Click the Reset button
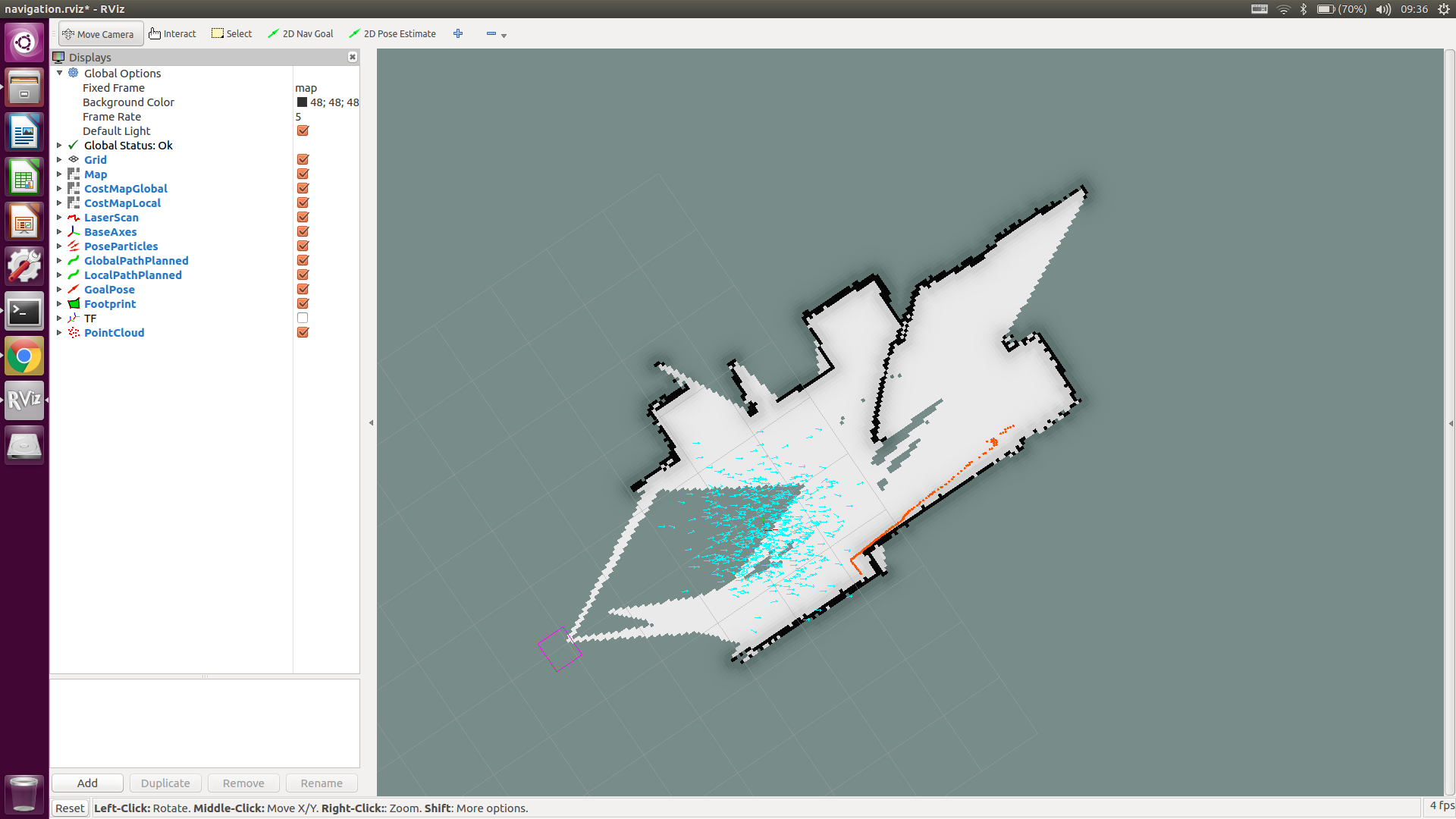Screen dimensions: 1456x819 click(70, 808)
